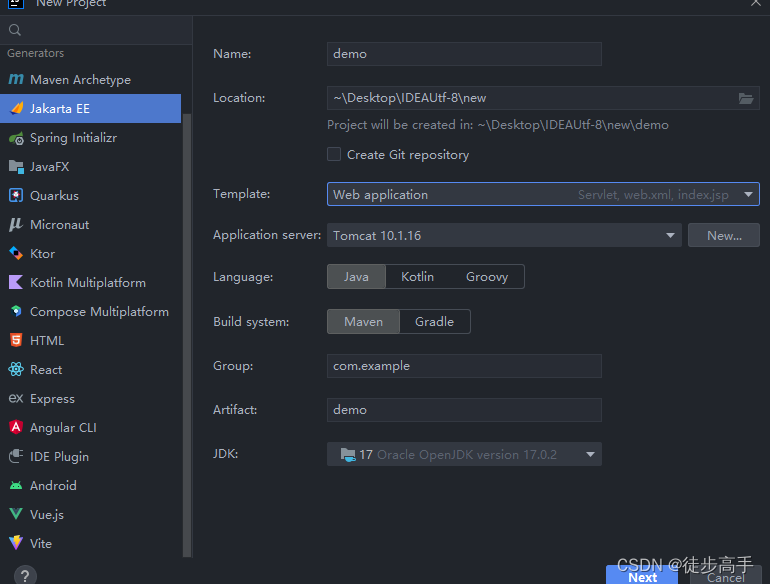The height and width of the screenshot is (584, 770).
Task: Select the Angular CLI list entry
Action: [x=91, y=427]
